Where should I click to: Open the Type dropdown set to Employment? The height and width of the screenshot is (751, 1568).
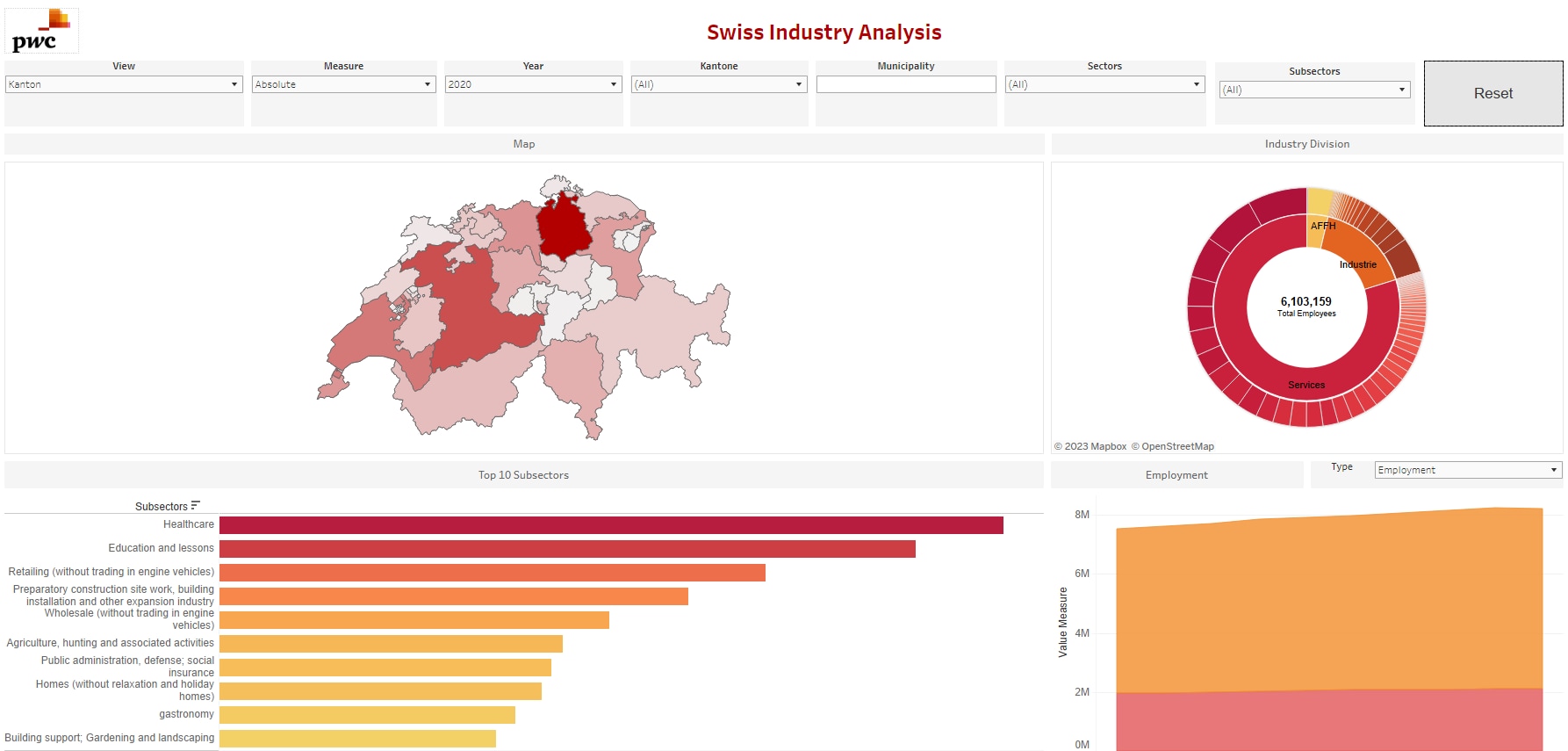[x=1468, y=470]
